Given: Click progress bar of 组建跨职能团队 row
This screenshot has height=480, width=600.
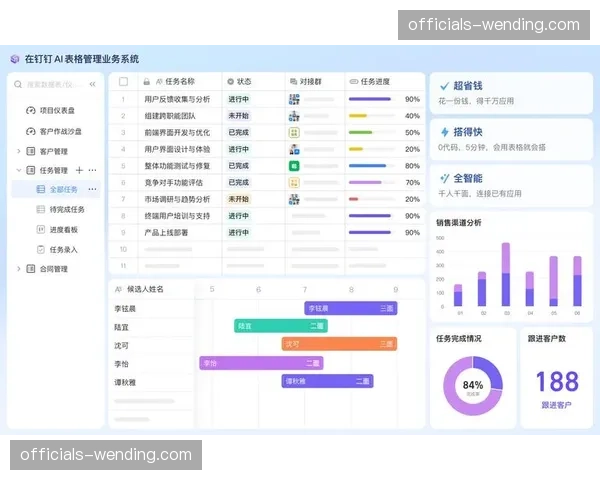Looking at the screenshot, I should tap(370, 116).
